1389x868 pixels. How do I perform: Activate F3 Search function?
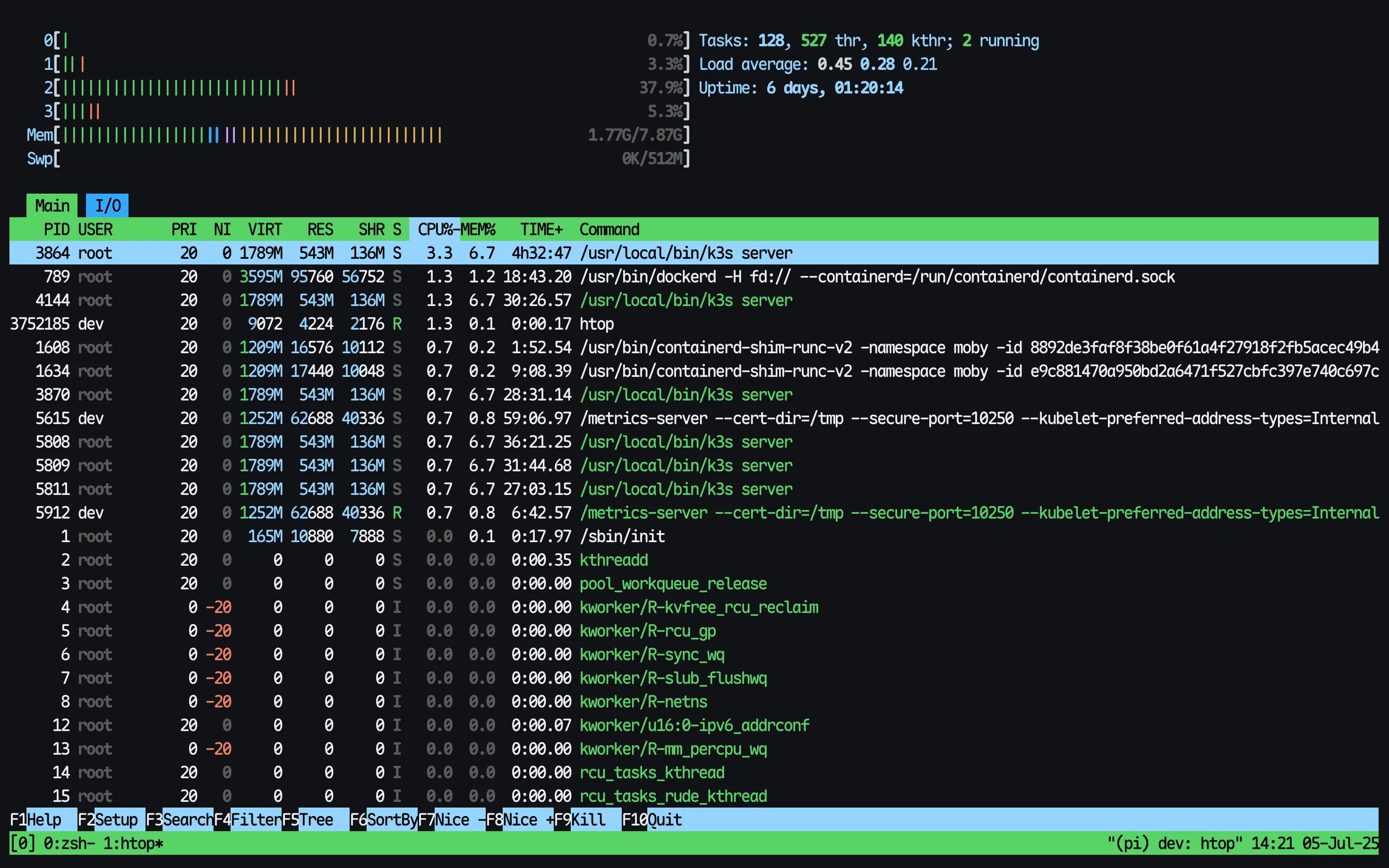[187, 819]
